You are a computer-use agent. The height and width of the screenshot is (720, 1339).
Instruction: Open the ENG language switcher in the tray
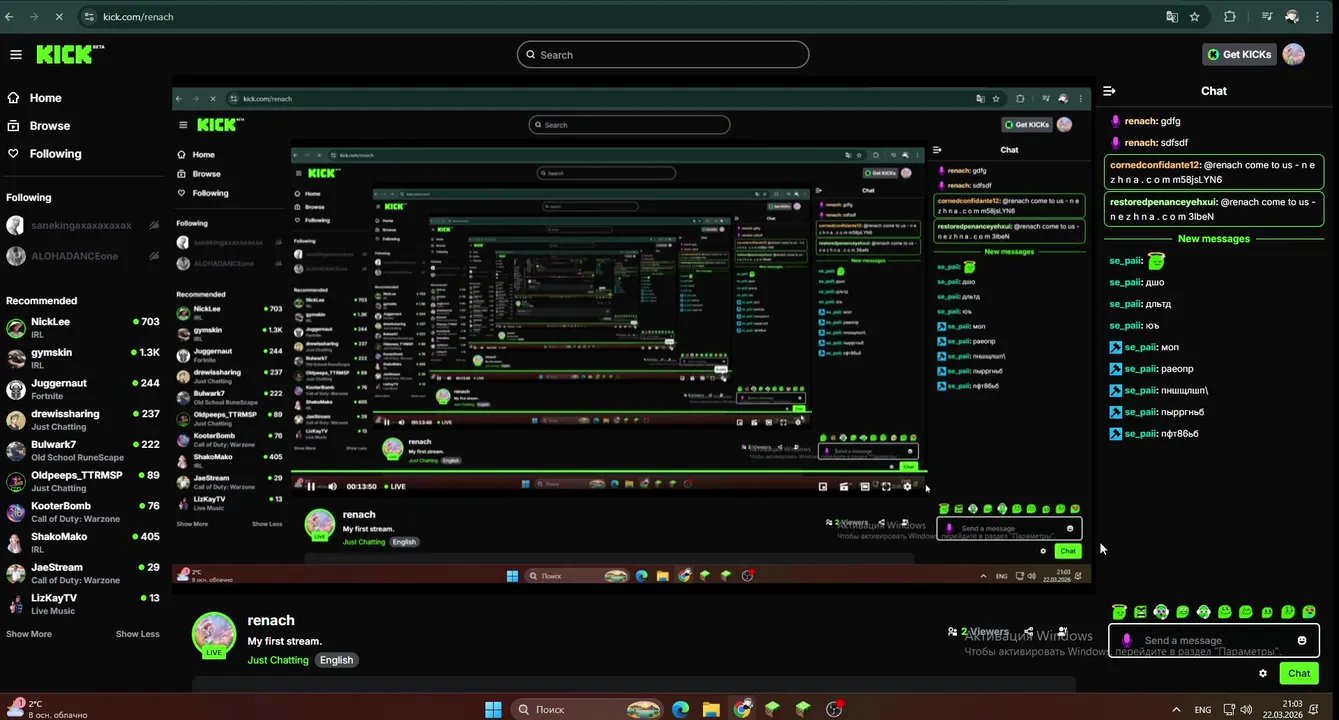point(1203,710)
